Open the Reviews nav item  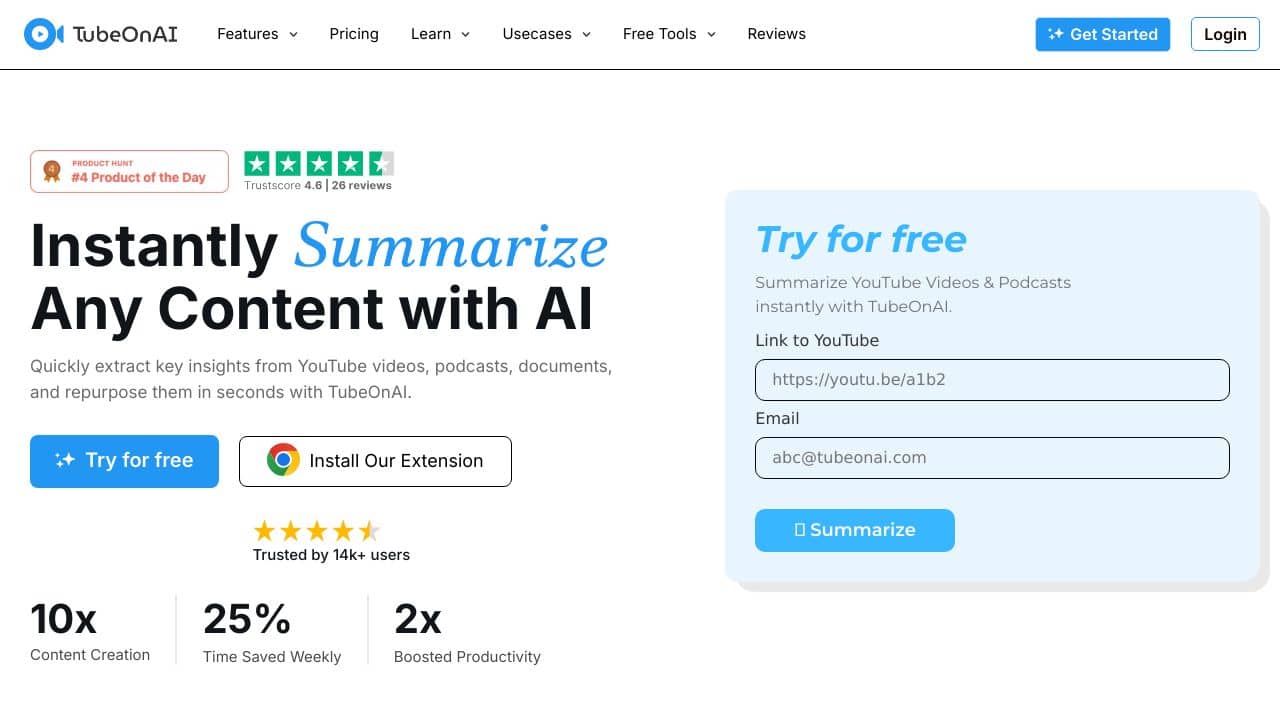click(x=776, y=34)
